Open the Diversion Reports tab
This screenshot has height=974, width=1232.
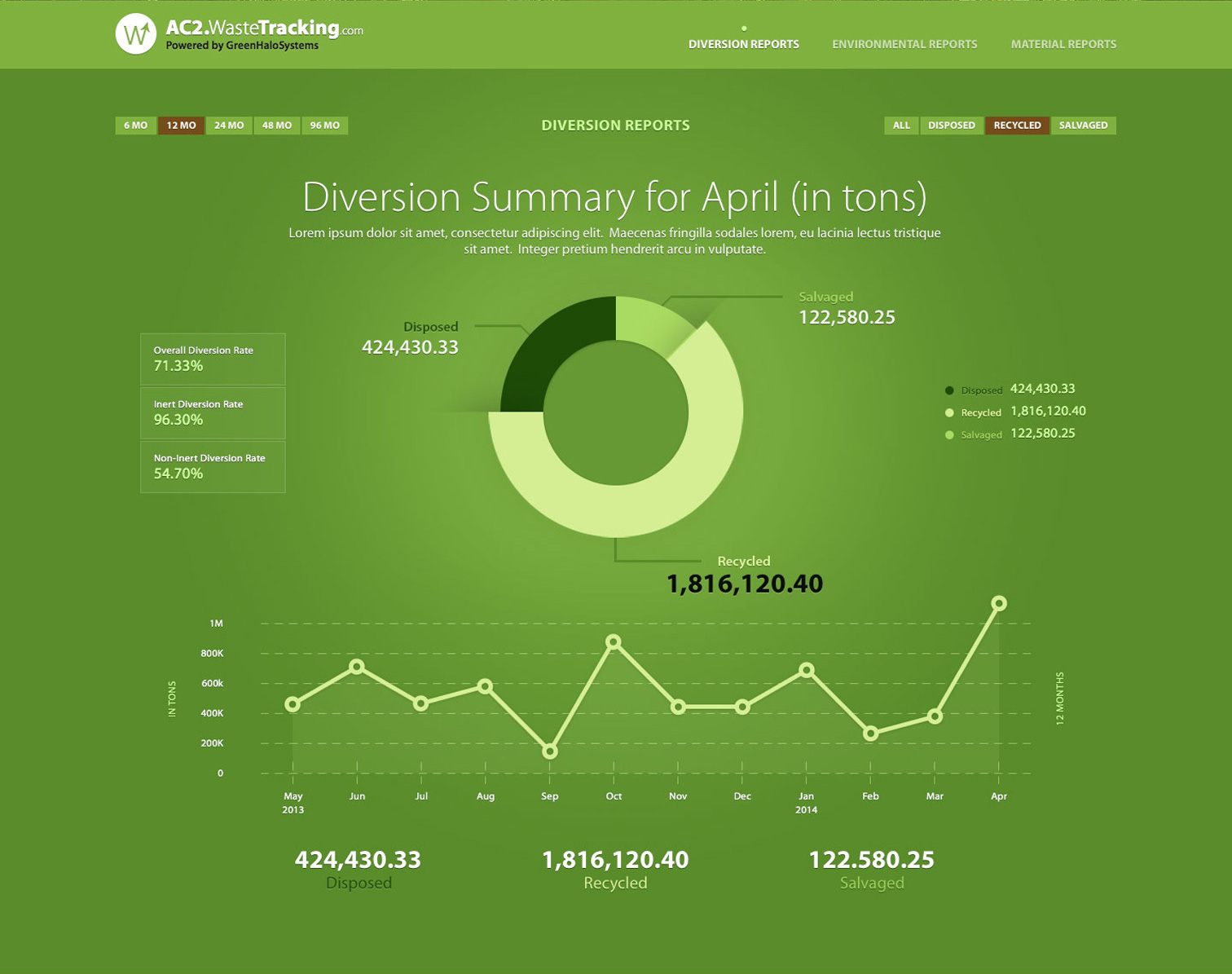coord(743,44)
